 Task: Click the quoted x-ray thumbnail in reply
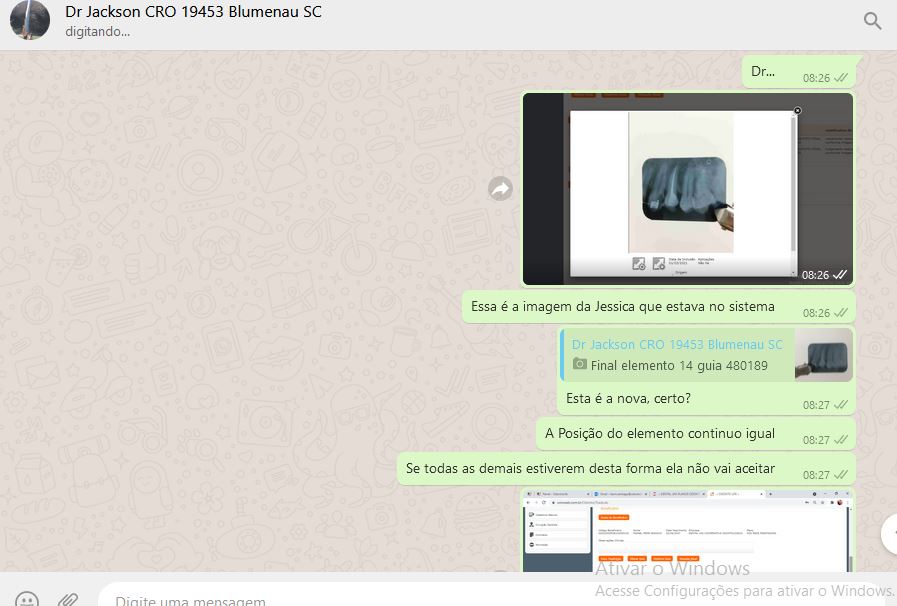824,355
